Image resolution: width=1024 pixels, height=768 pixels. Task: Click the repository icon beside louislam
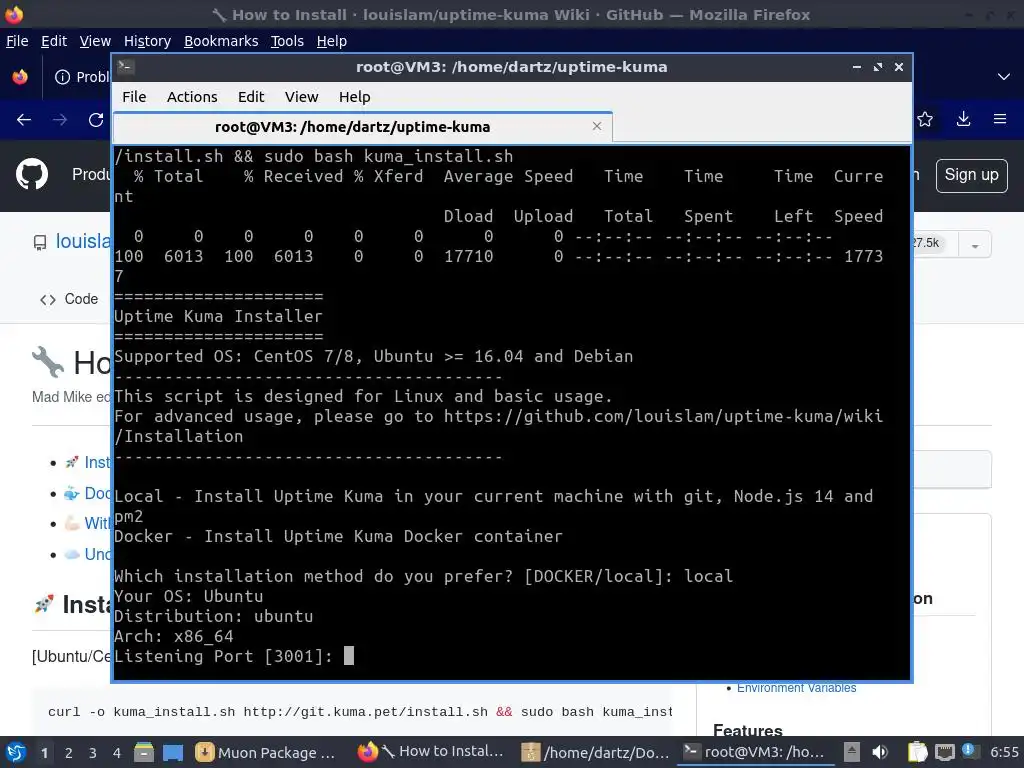click(x=40, y=243)
